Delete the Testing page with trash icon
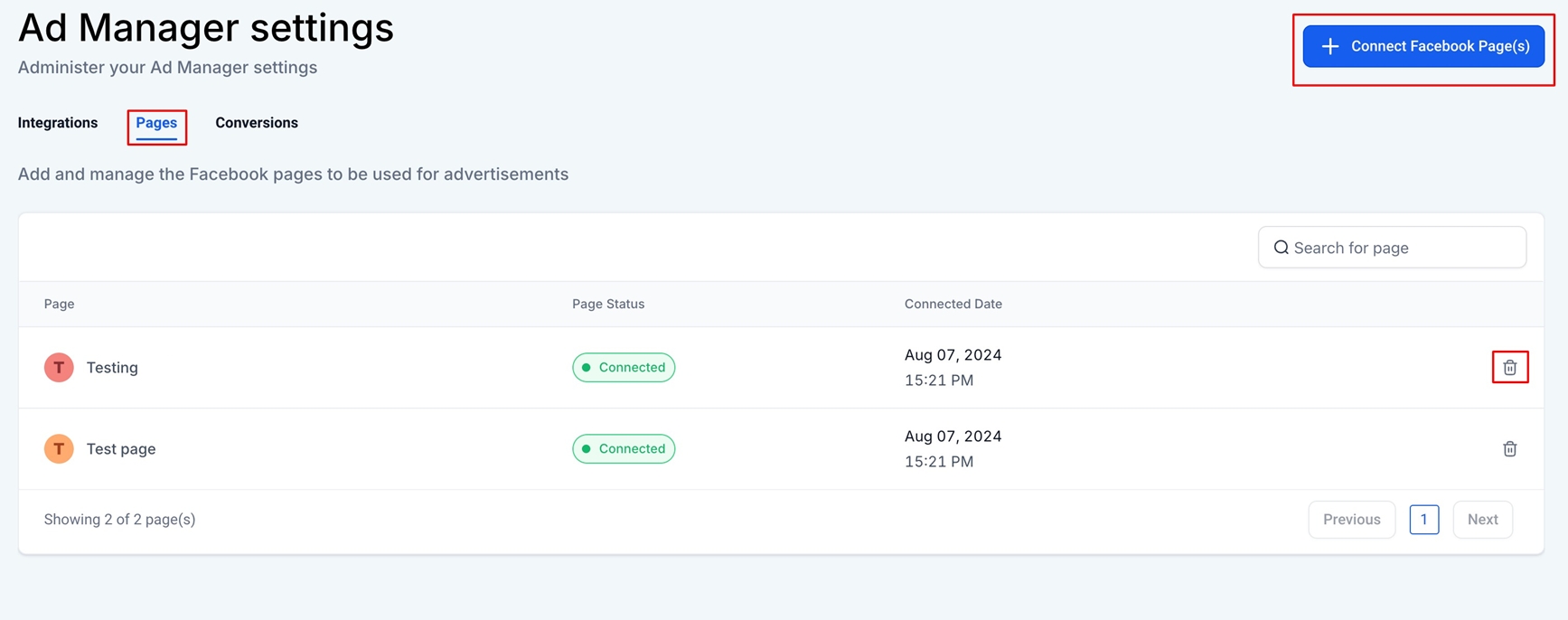Image resolution: width=1568 pixels, height=620 pixels. coord(1509,367)
